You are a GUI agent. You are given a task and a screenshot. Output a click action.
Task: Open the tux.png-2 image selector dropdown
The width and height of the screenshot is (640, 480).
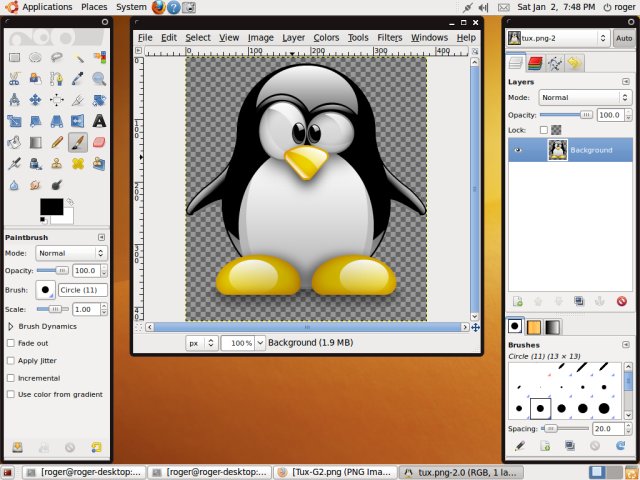[x=558, y=38]
